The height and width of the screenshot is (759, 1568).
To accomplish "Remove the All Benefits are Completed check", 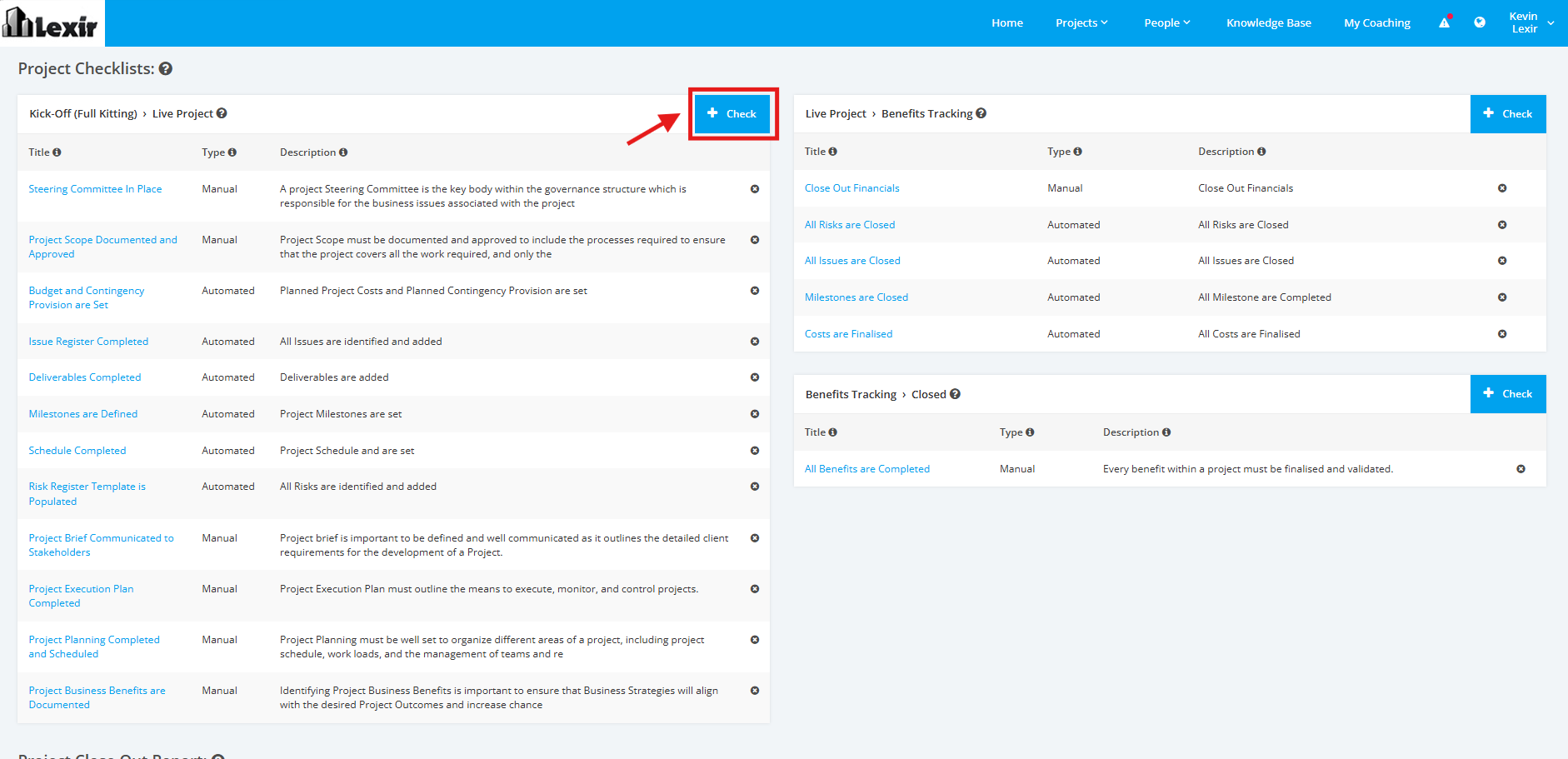I will pyautogui.click(x=1521, y=469).
